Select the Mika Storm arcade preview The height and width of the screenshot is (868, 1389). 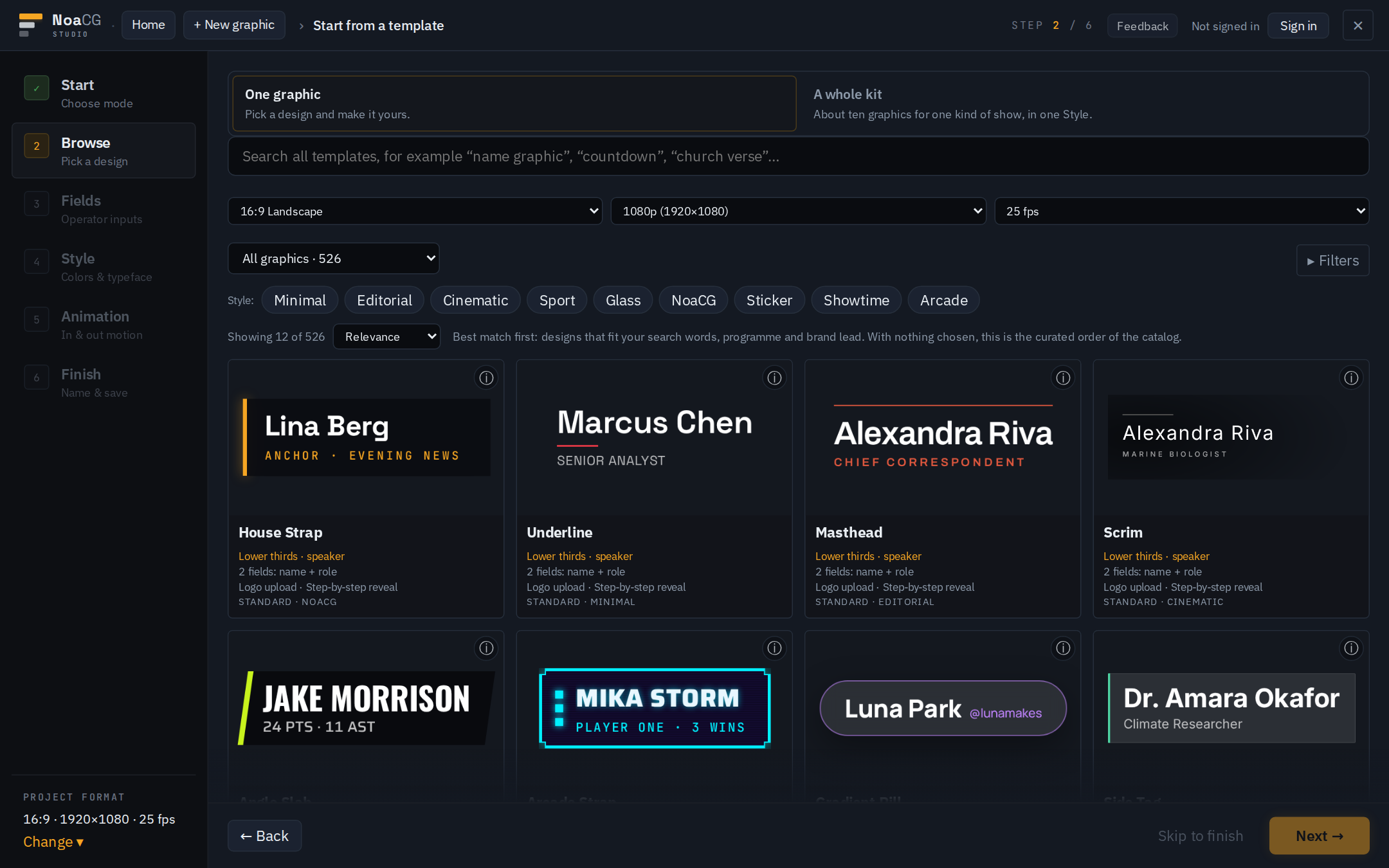(654, 708)
